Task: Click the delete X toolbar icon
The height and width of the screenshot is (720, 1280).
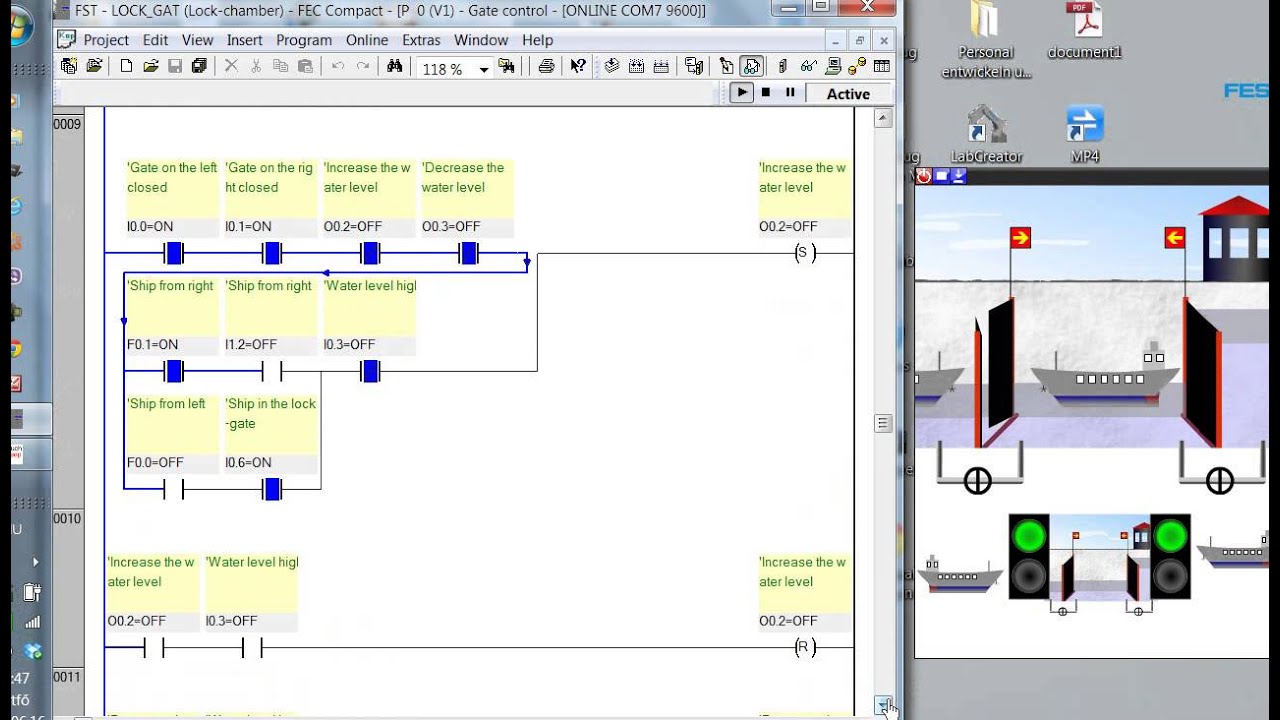Action: (231, 66)
